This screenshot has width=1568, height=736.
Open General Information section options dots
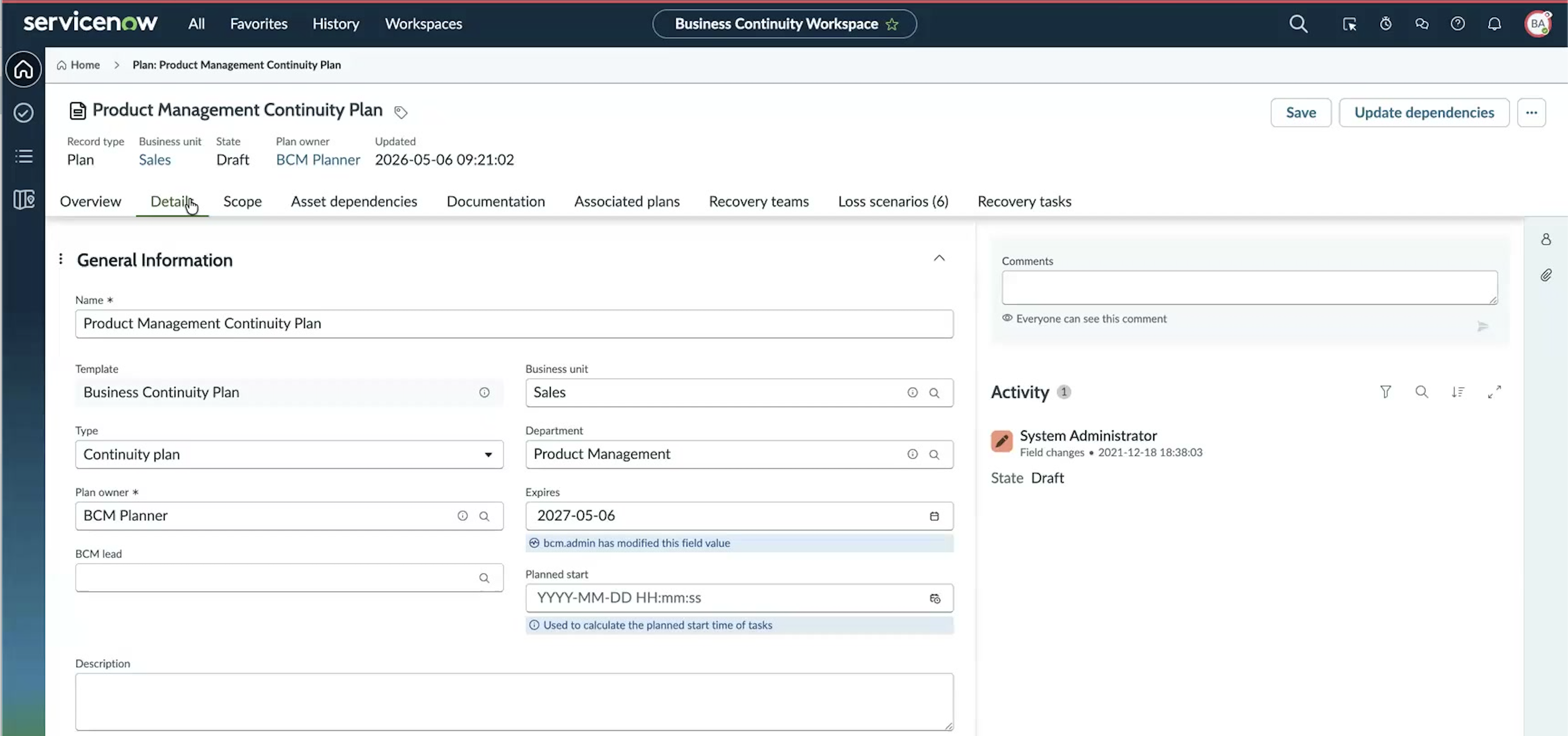click(x=60, y=259)
